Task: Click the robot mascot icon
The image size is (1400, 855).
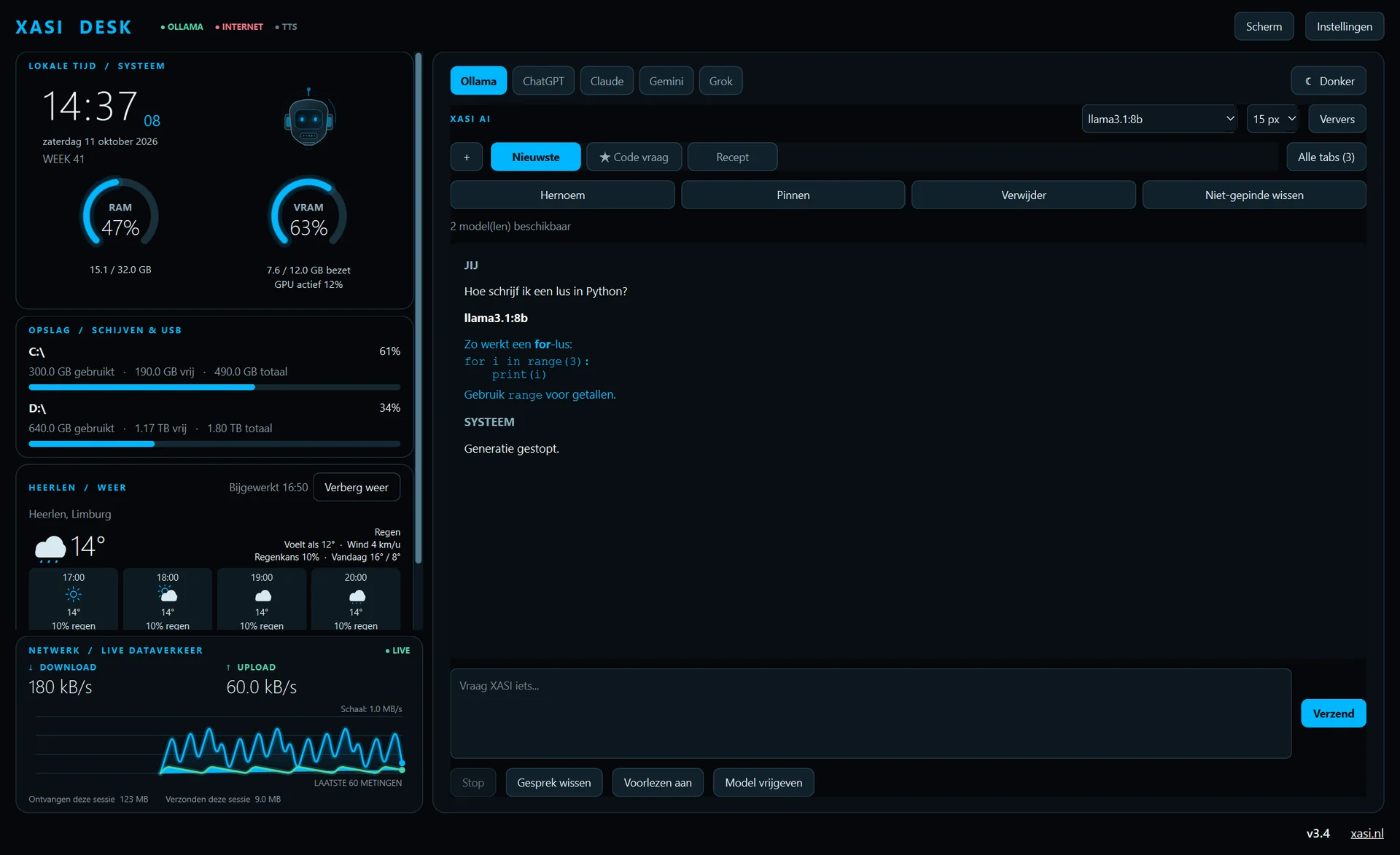Action: coord(308,118)
